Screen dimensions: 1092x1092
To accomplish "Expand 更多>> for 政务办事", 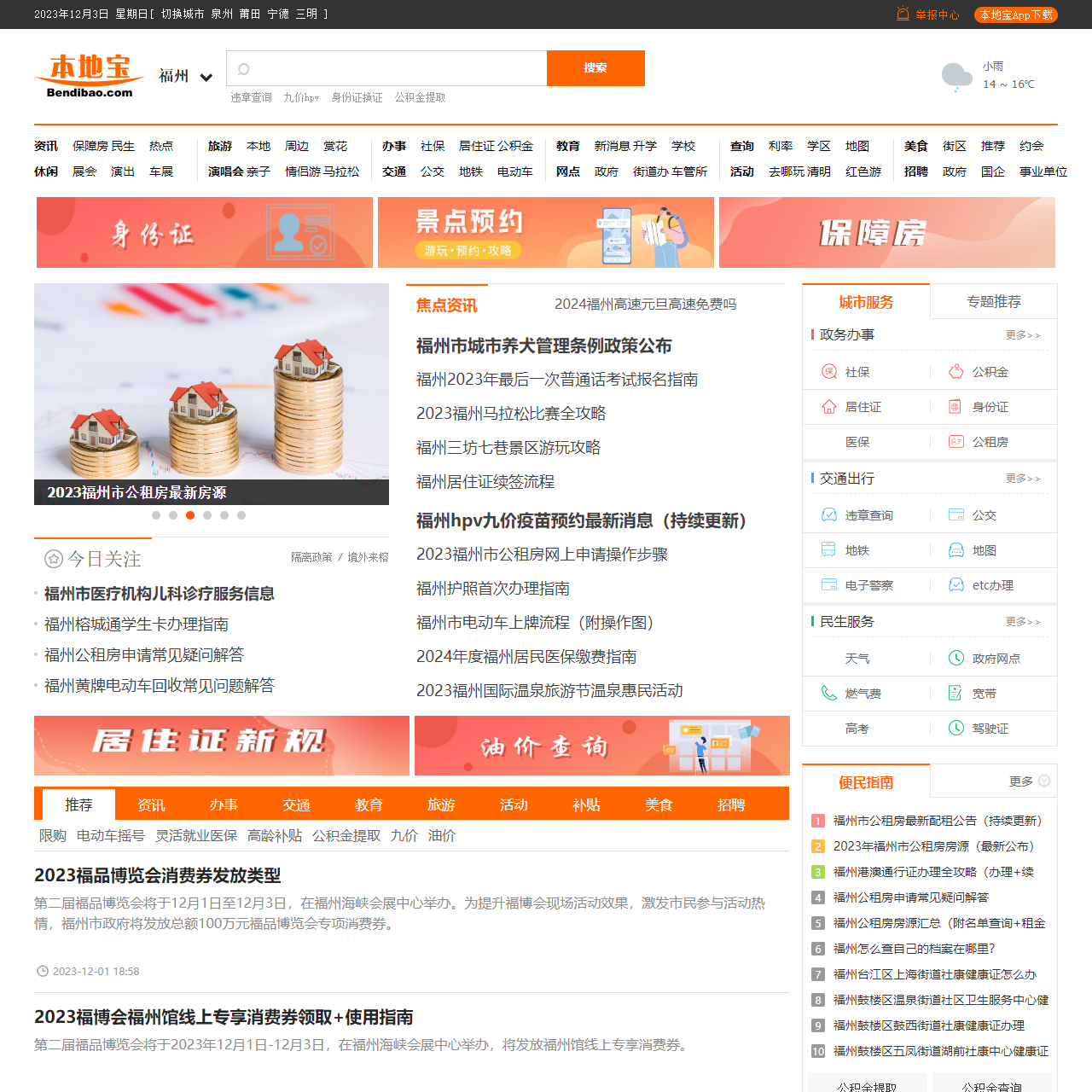I will 1023,335.
